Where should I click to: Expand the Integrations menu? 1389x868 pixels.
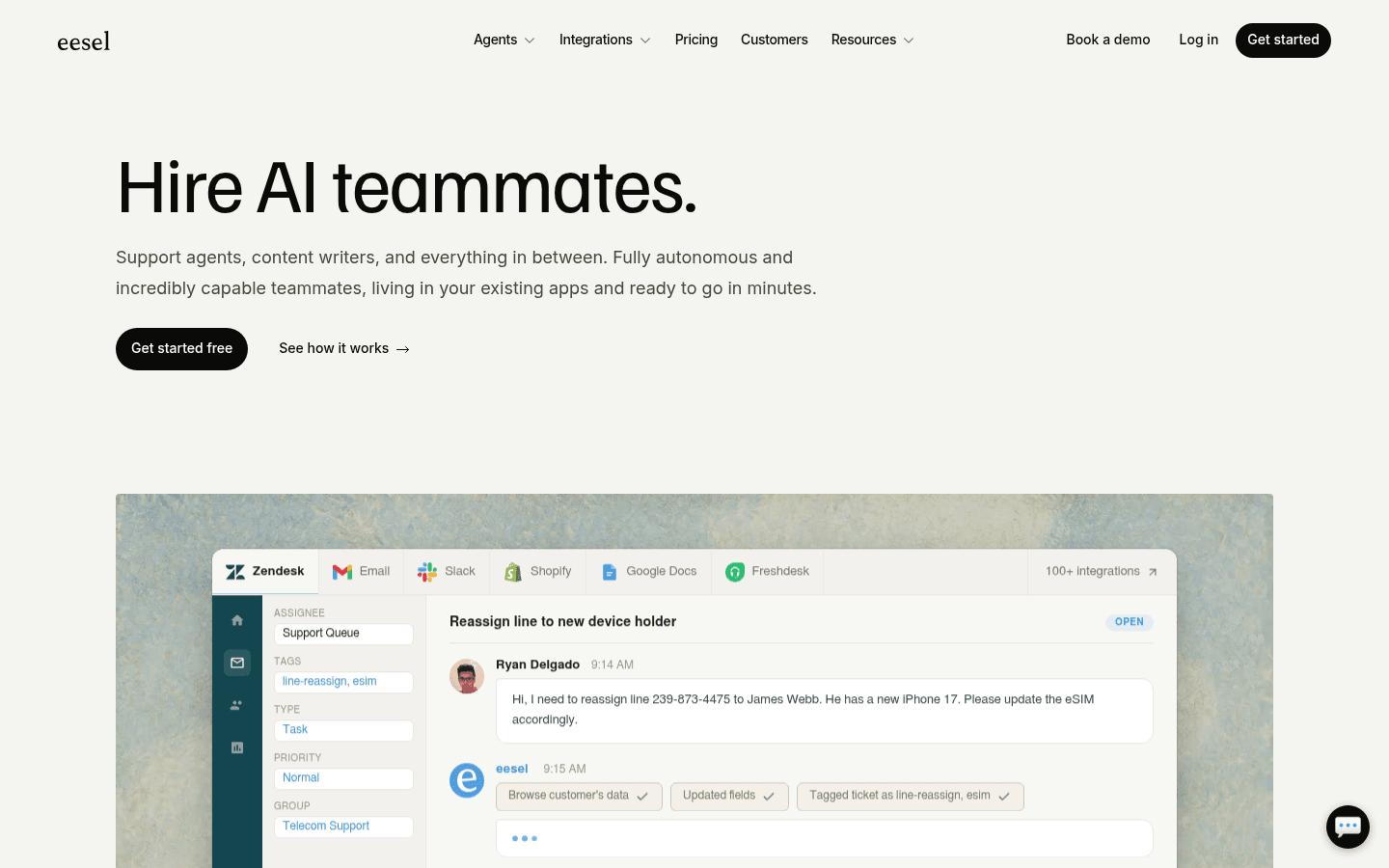pyautogui.click(x=605, y=40)
